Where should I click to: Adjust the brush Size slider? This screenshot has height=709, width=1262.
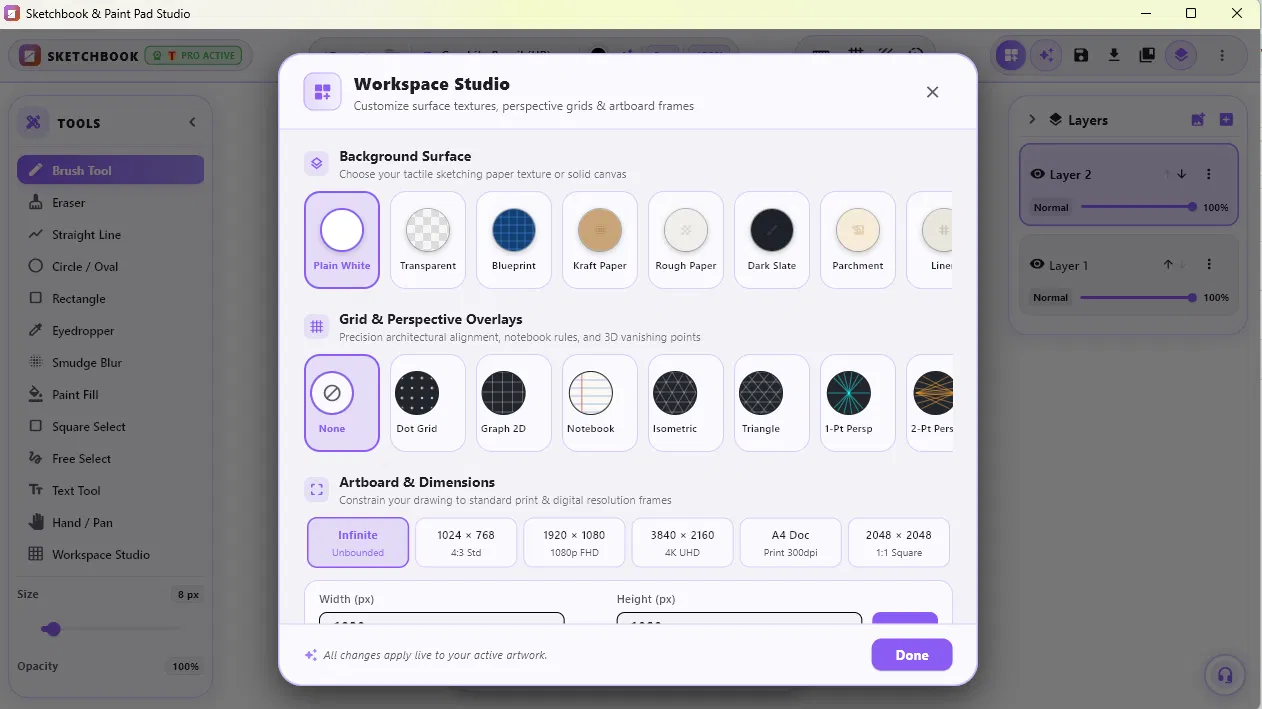pos(110,629)
